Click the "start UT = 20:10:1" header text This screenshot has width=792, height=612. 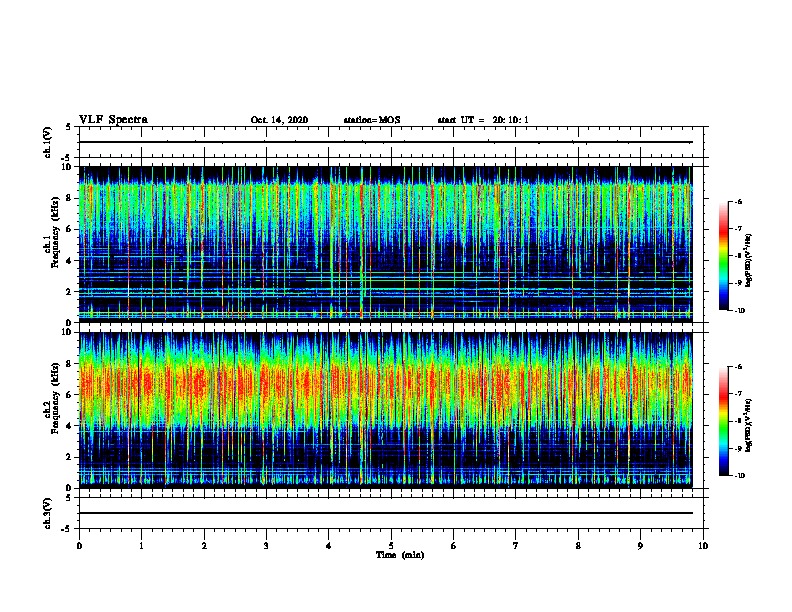[x=483, y=120]
